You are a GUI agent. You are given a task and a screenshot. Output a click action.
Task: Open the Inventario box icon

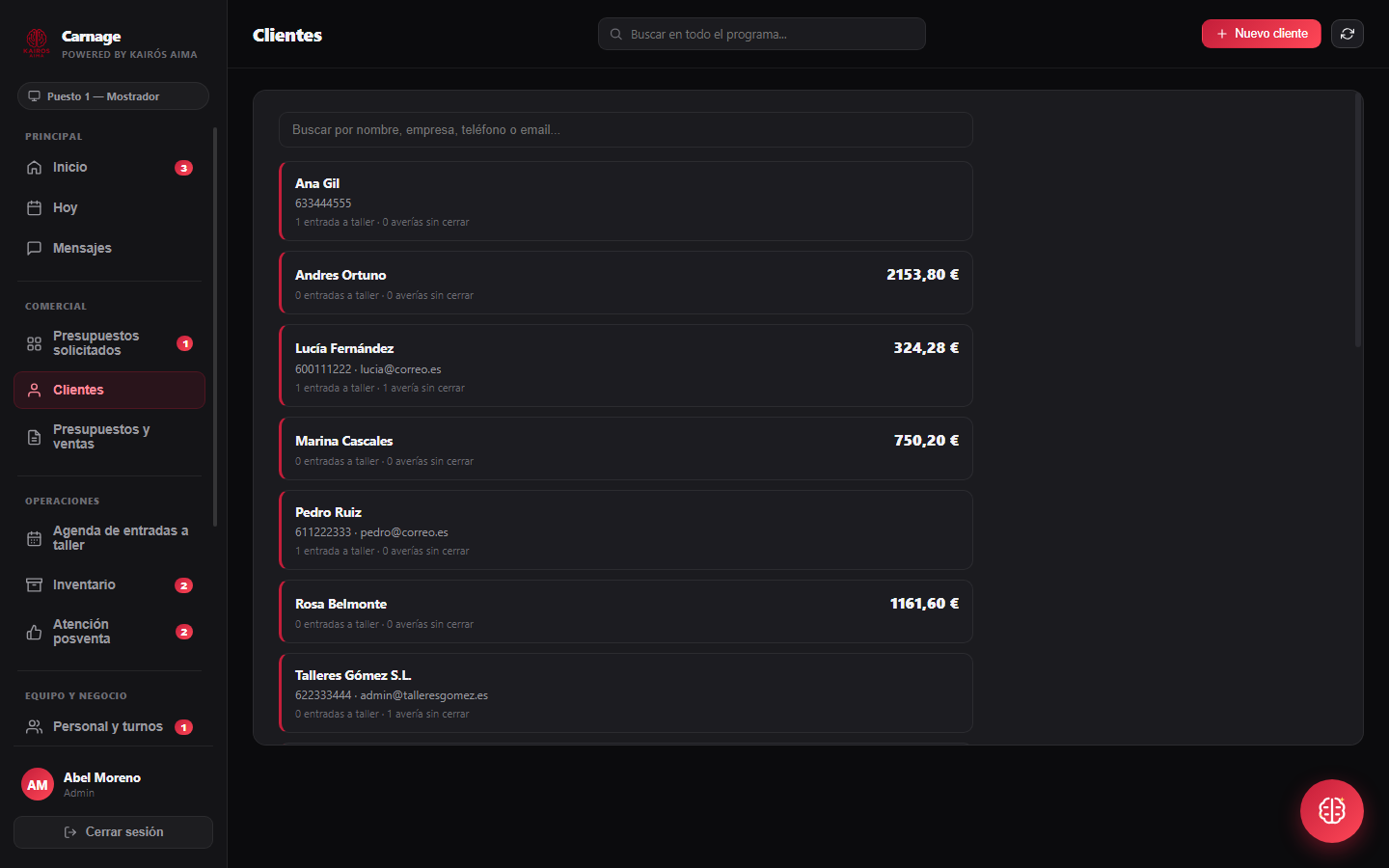[34, 585]
